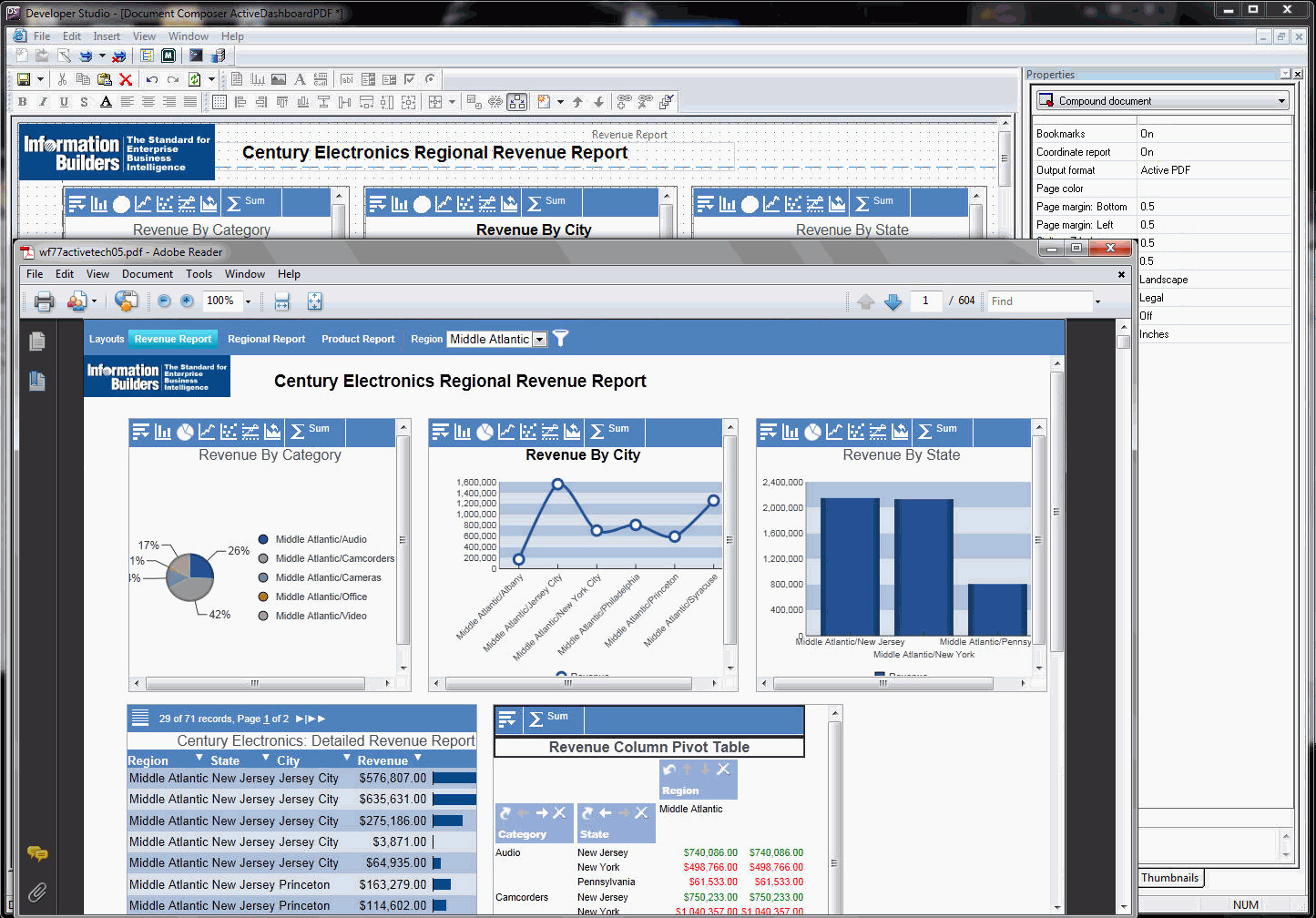The width and height of the screenshot is (1316, 918).
Task: Click the page number input field
Action: 926,301
